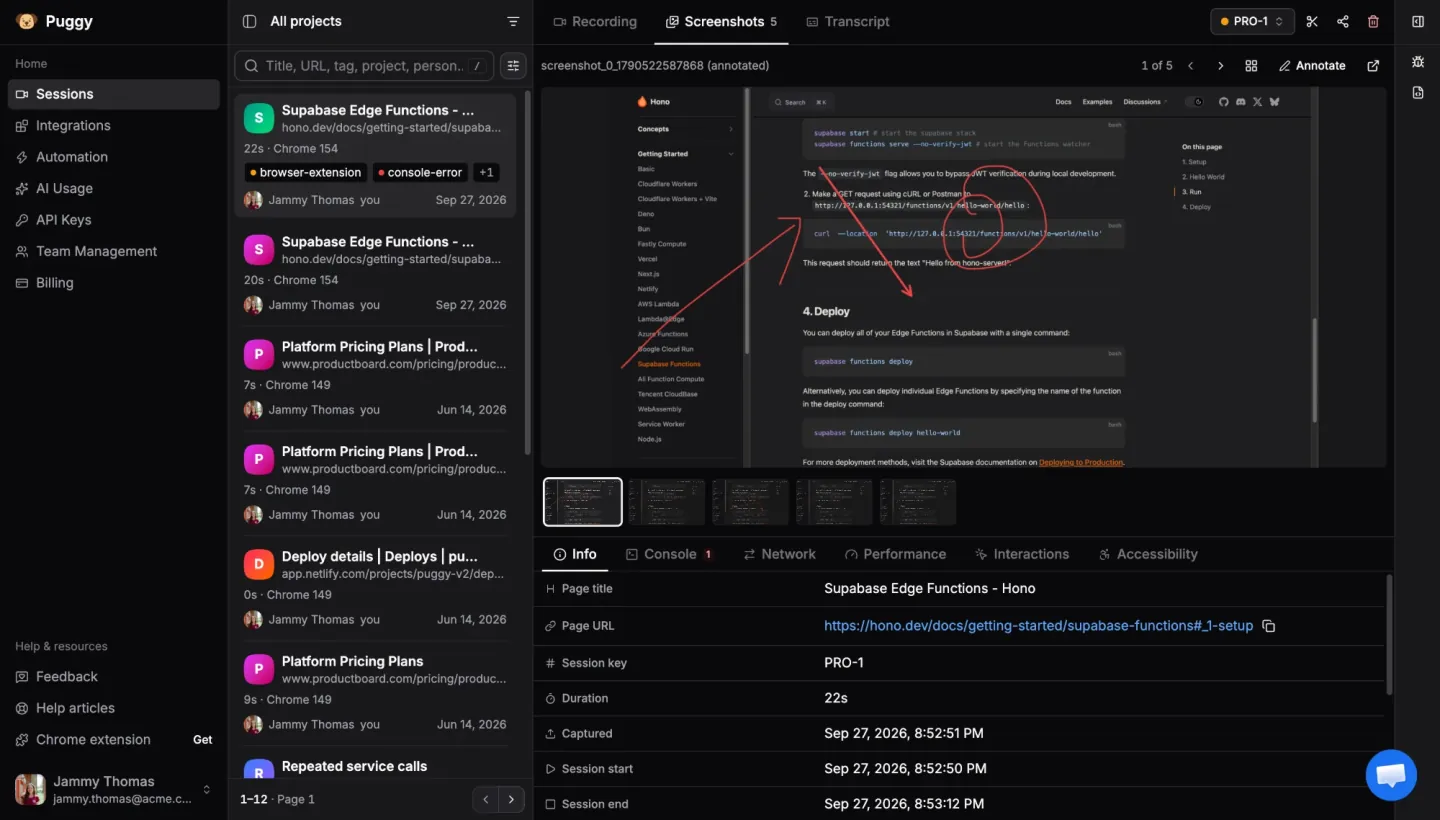Switch to screenshot grid view
The height and width of the screenshot is (820, 1440).
[1251, 66]
